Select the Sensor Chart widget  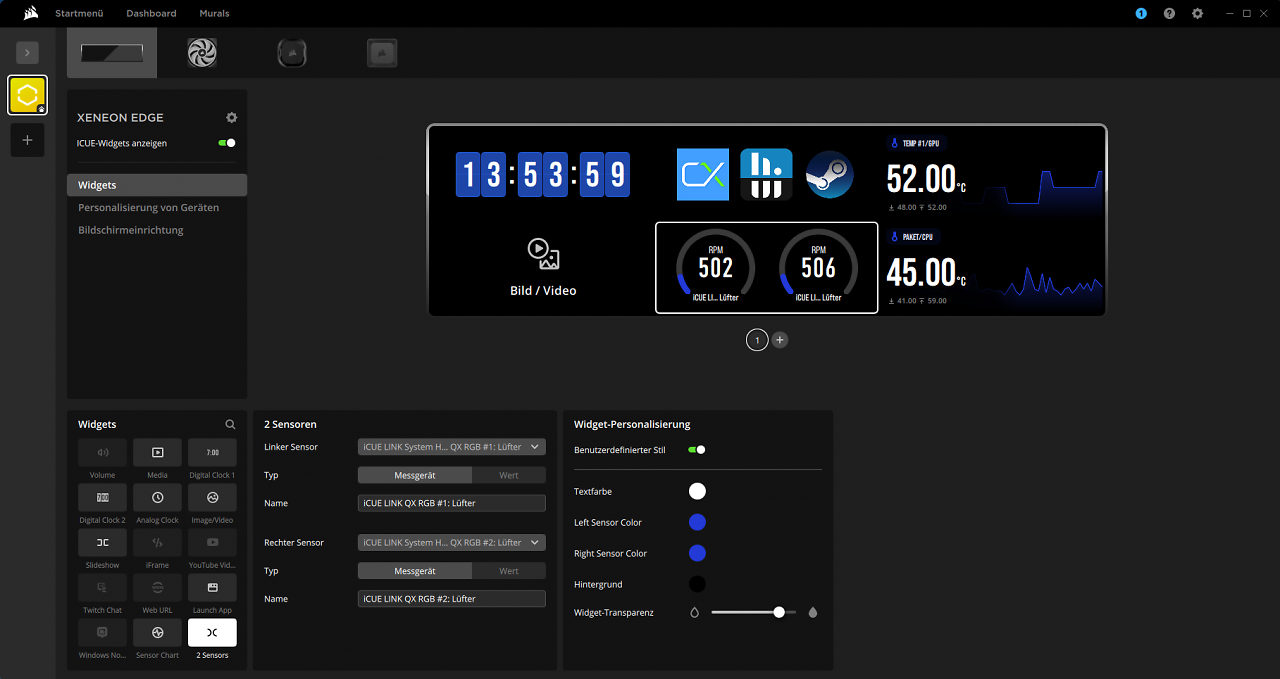[x=157, y=632]
